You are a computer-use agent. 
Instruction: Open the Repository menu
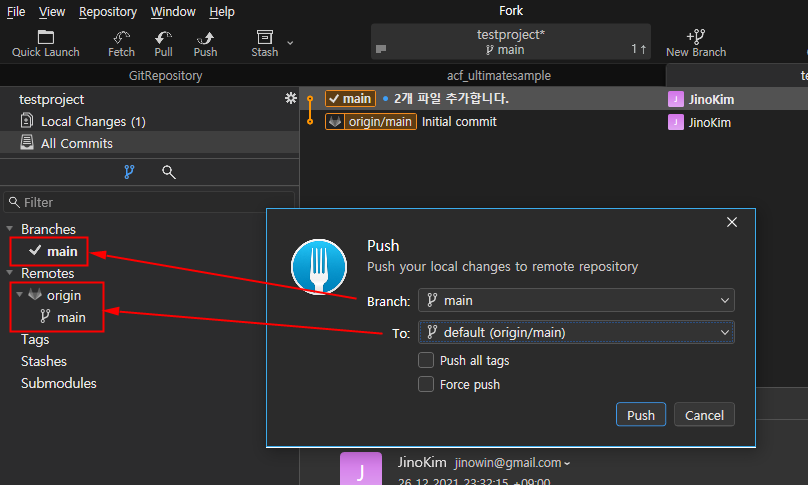pyautogui.click(x=108, y=11)
